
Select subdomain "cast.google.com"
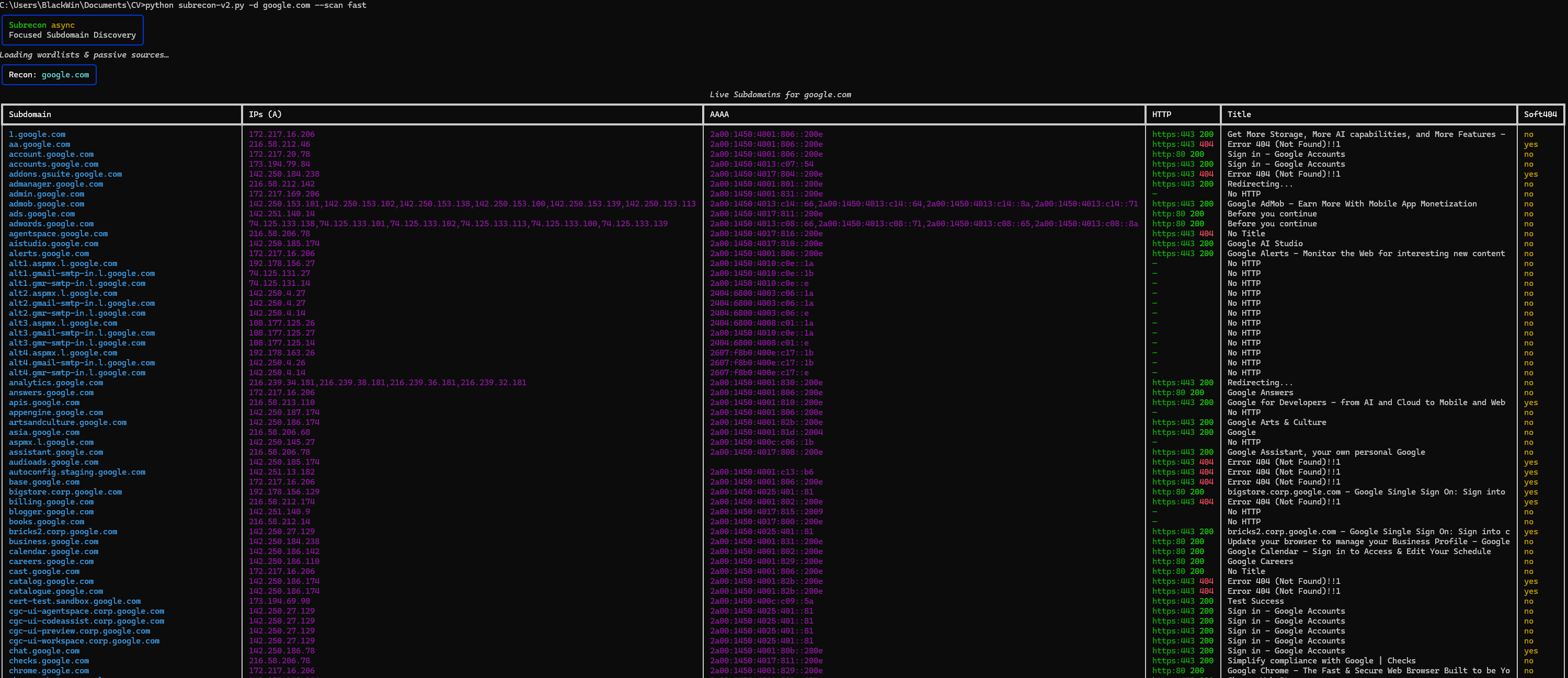click(44, 571)
